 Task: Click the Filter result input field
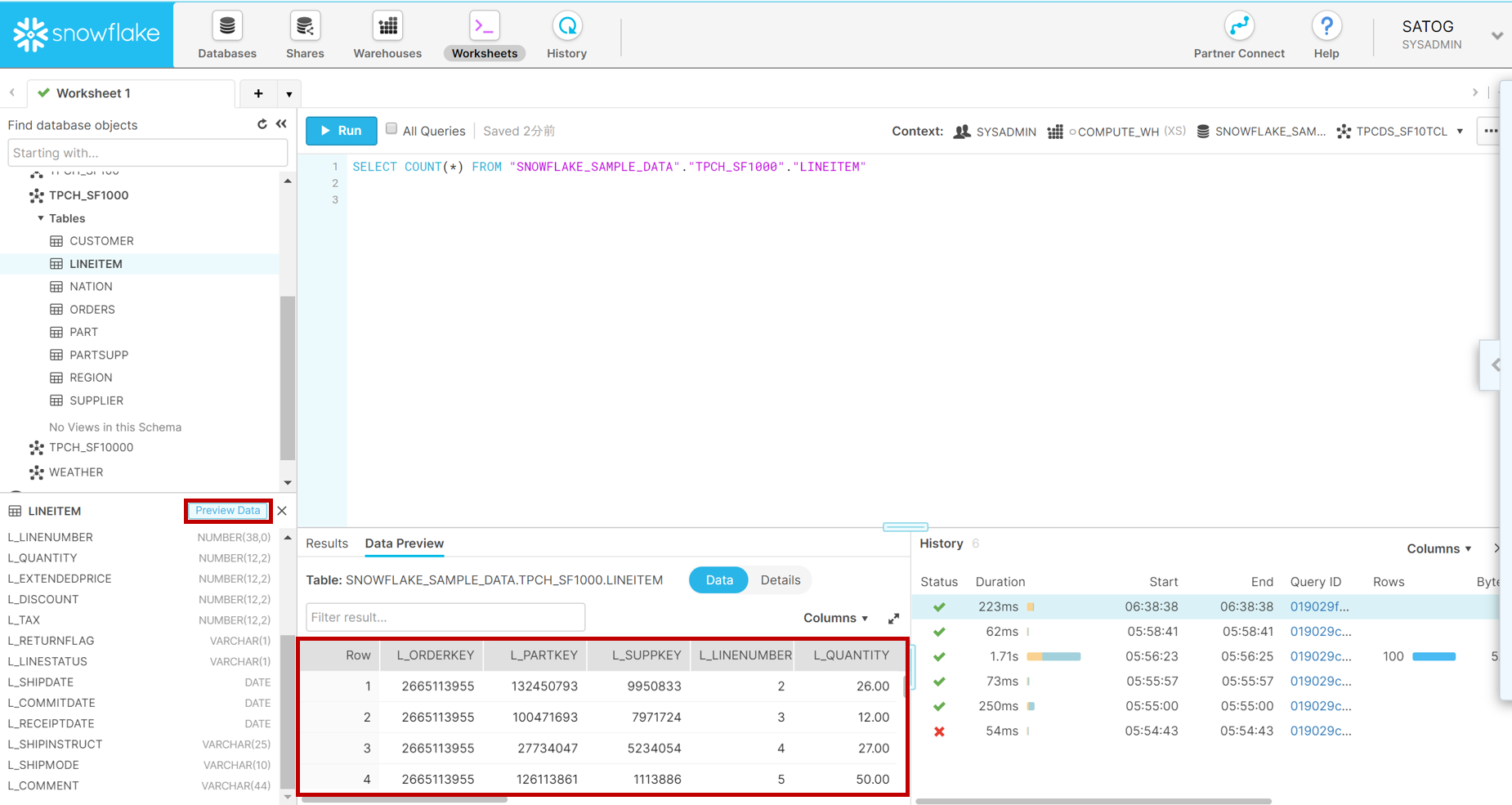tap(445, 617)
